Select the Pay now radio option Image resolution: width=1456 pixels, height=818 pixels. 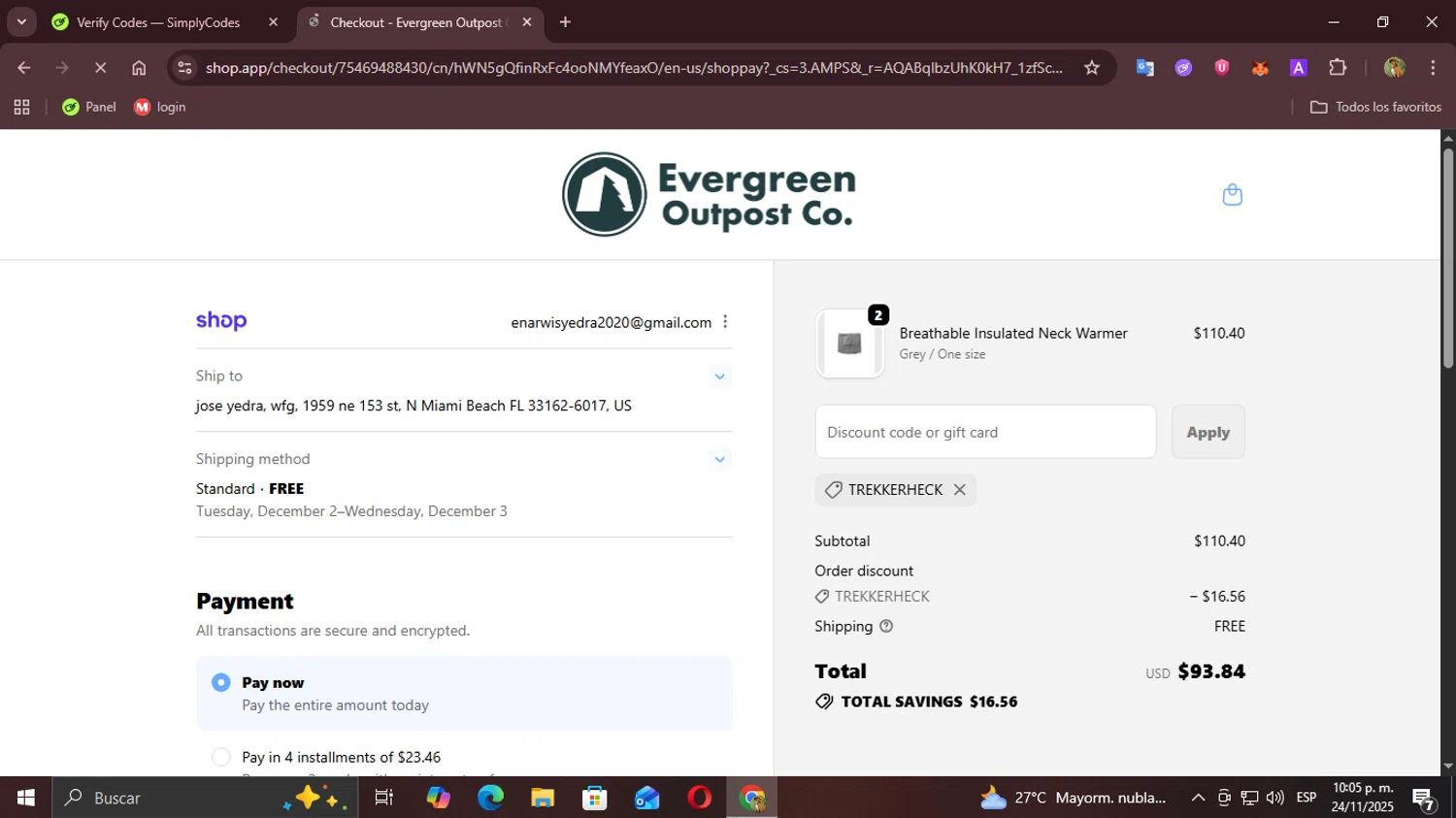pyautogui.click(x=221, y=683)
